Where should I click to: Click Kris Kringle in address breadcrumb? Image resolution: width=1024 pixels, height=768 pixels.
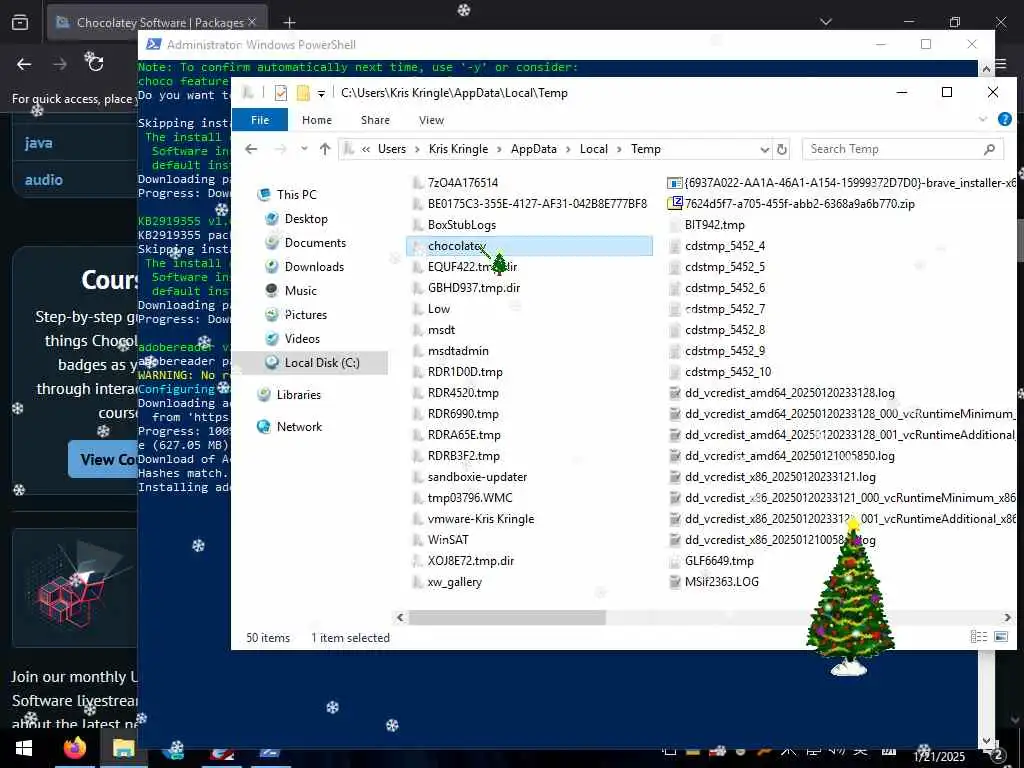pos(458,149)
